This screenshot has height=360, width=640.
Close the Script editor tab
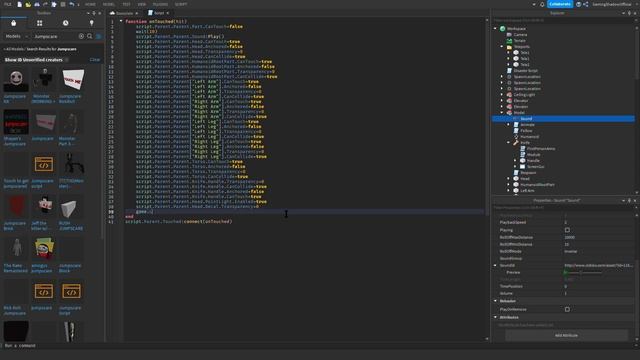168,13
